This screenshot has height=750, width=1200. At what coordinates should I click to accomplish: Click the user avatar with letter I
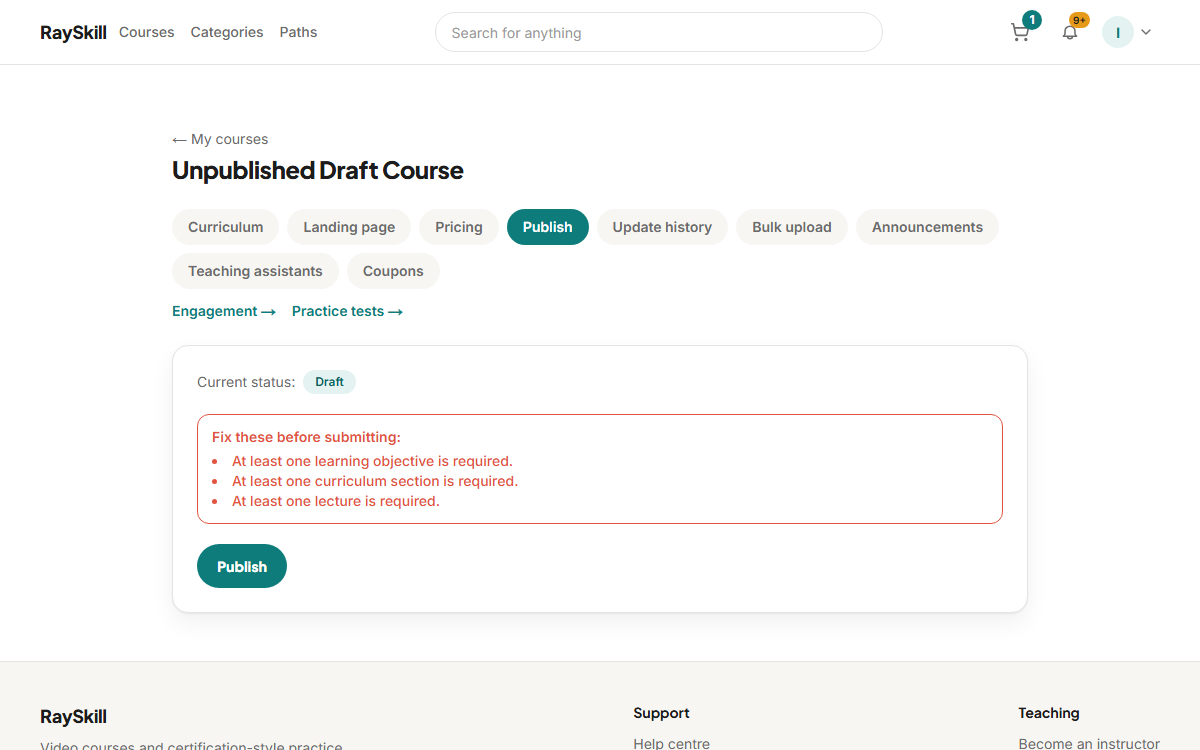point(1117,32)
